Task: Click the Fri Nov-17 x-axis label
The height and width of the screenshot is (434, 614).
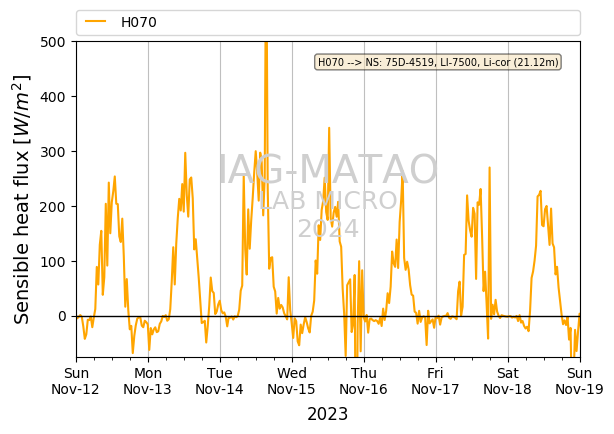Action: 435,381
